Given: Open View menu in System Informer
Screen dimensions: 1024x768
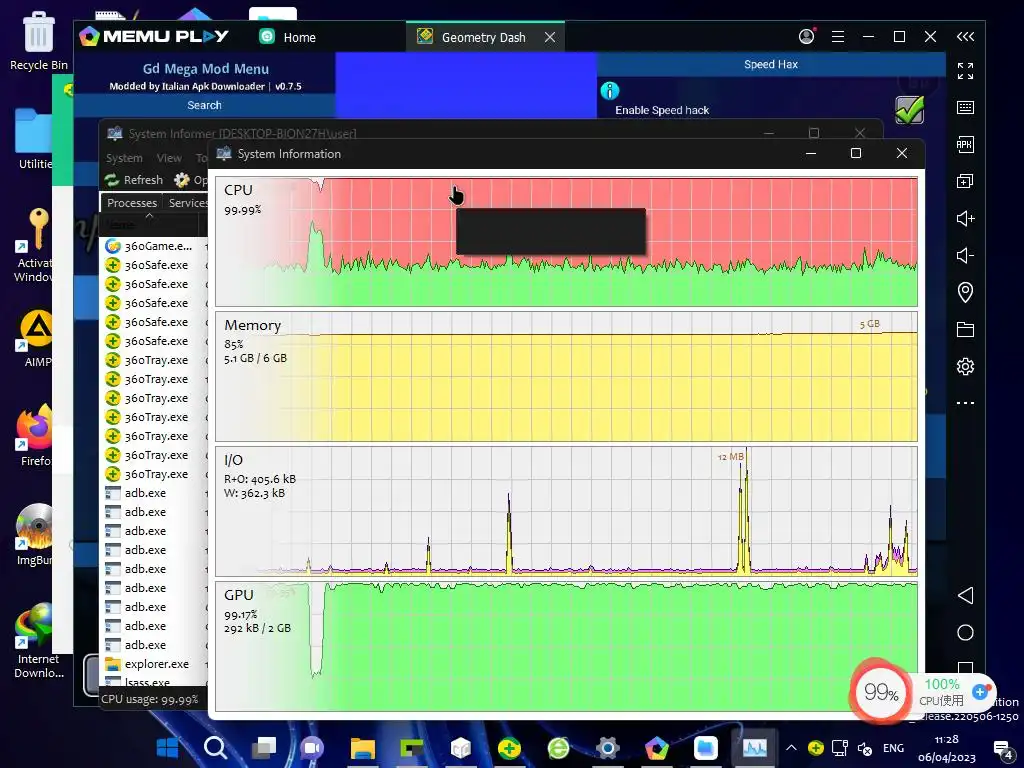Looking at the screenshot, I should coord(169,158).
